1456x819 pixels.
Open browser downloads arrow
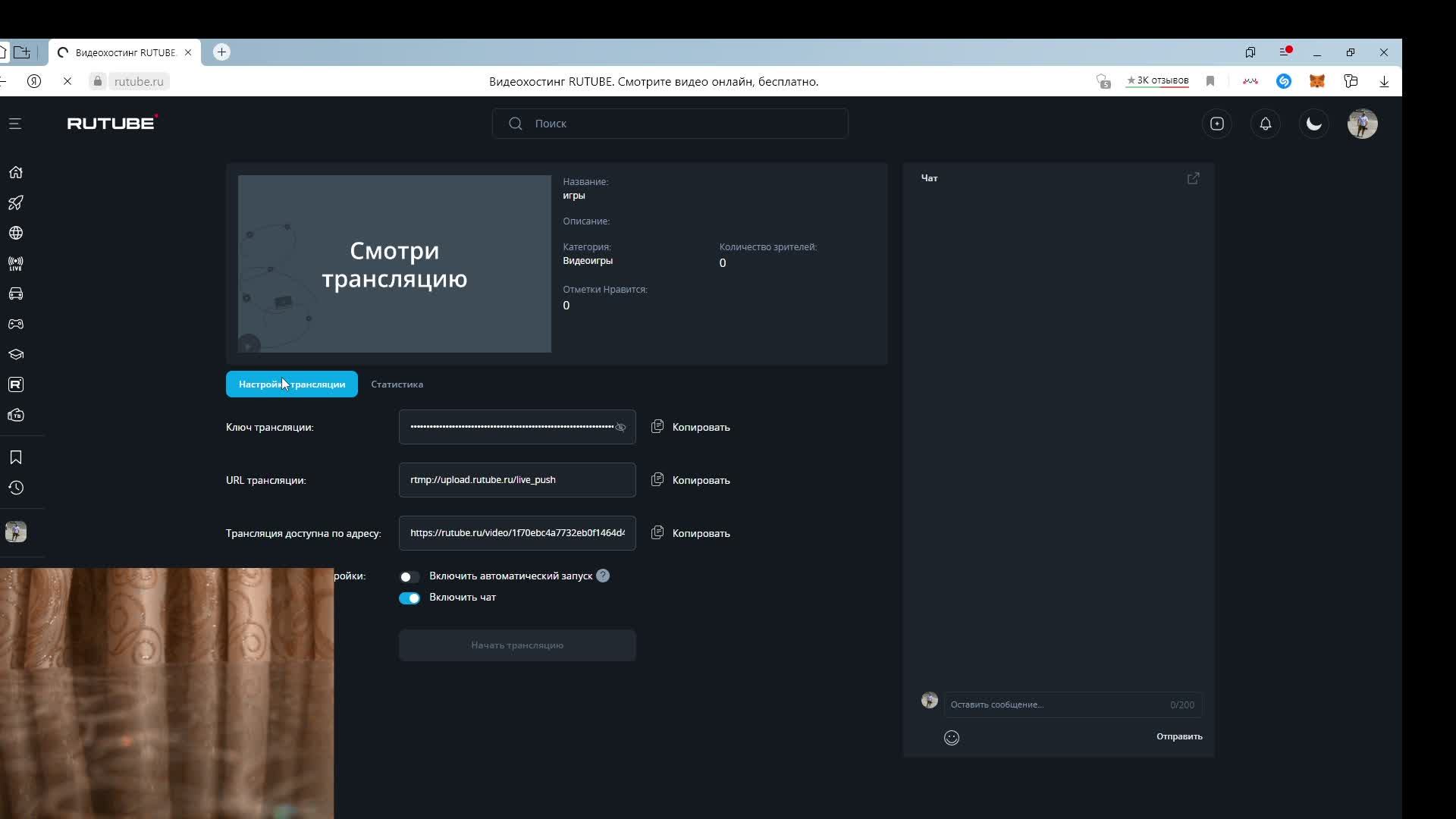1383,81
